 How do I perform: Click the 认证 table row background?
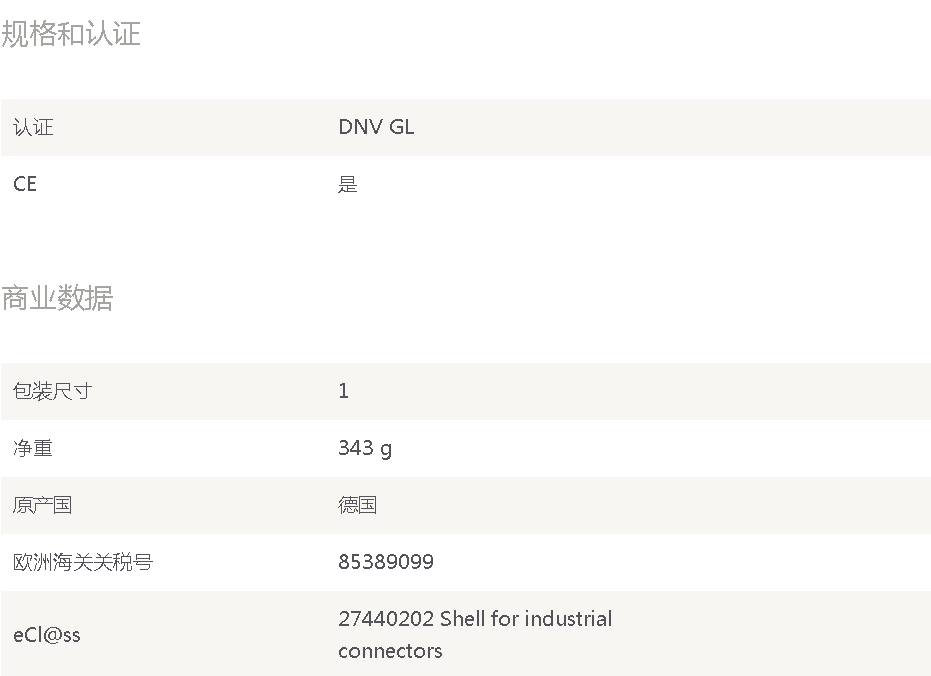click(466, 128)
